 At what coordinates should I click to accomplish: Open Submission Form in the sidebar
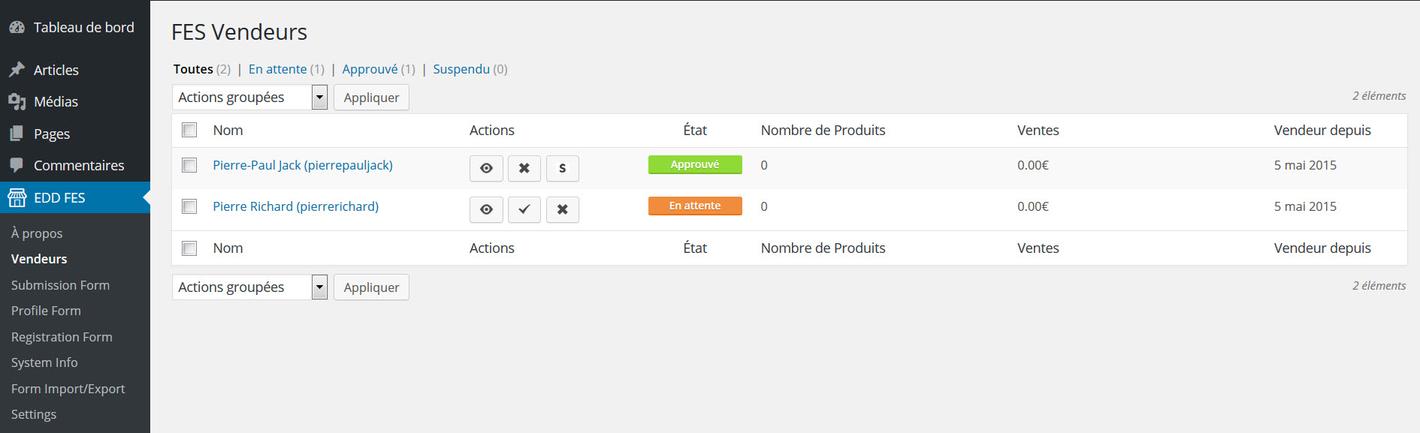pos(60,285)
